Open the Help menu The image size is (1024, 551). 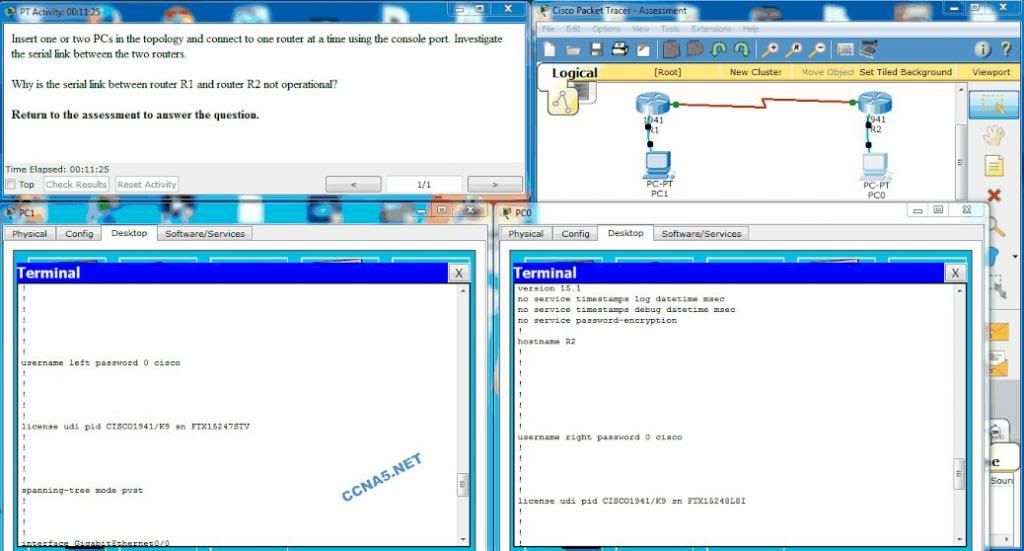[x=750, y=29]
